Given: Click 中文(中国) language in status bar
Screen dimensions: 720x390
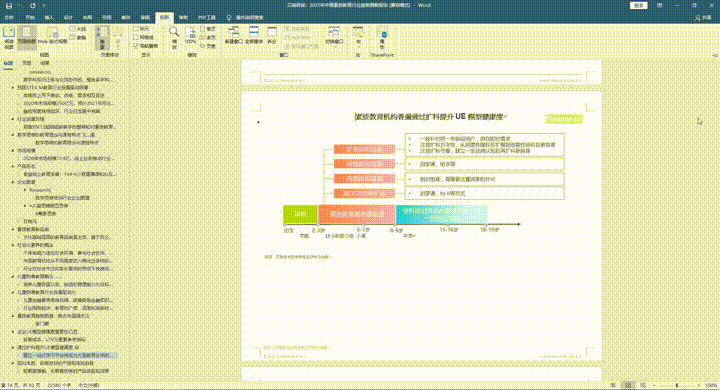Looking at the screenshot, I should coord(89,385).
